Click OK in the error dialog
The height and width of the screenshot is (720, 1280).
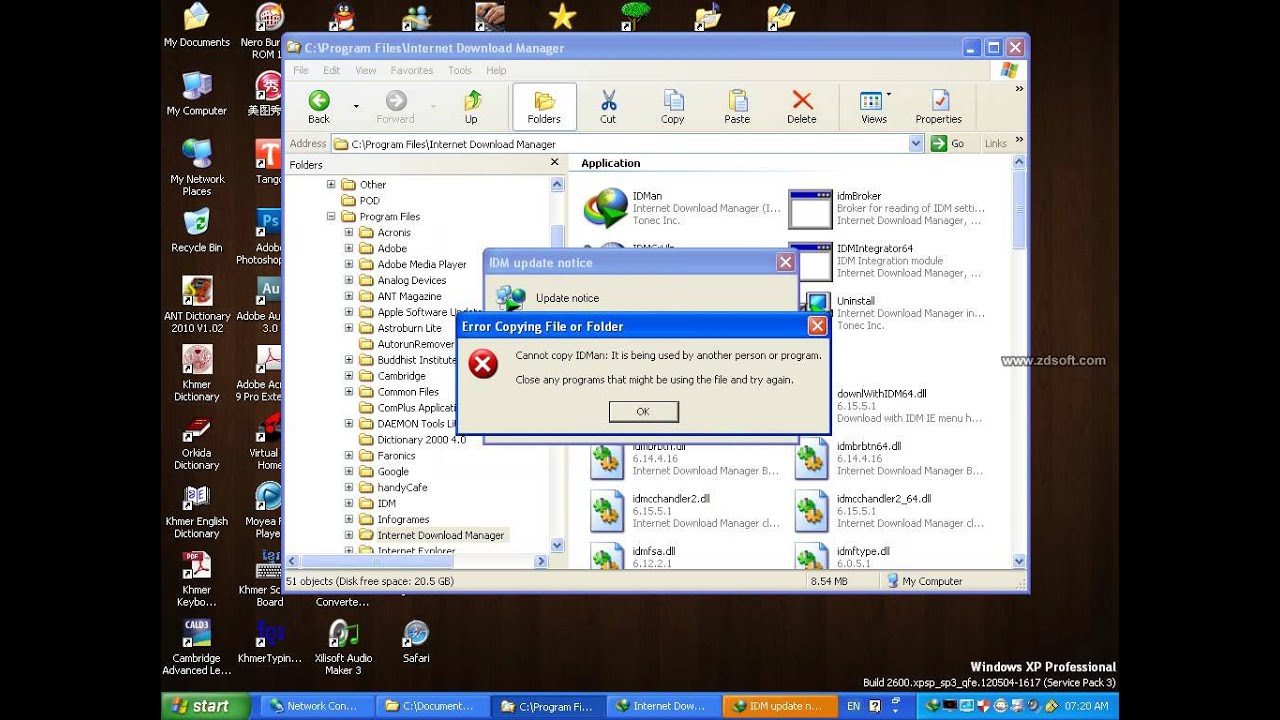tap(644, 411)
